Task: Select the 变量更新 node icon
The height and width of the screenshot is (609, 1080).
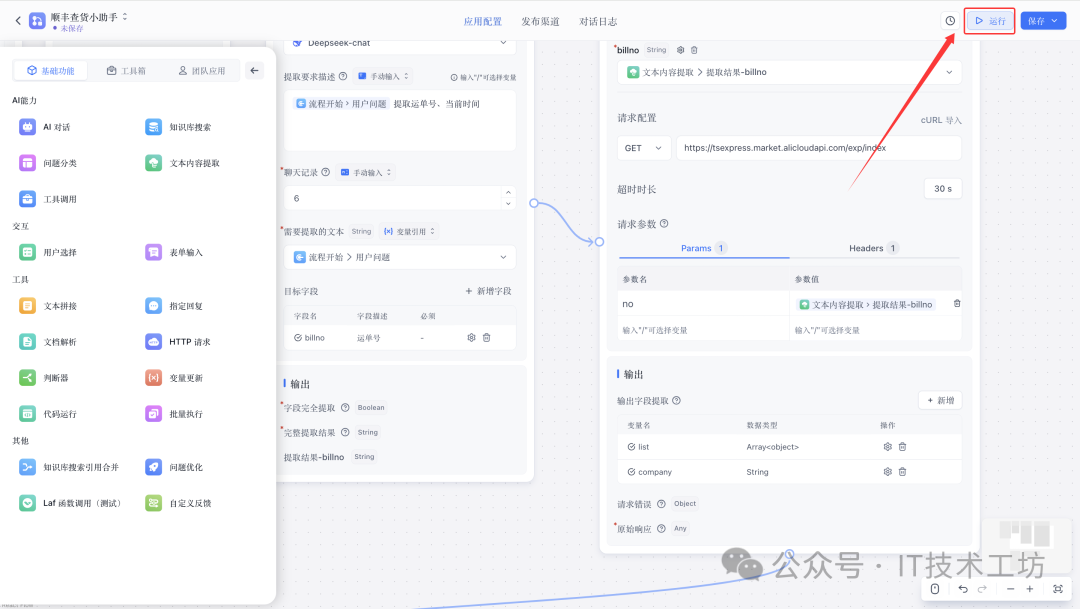Action: coord(152,377)
